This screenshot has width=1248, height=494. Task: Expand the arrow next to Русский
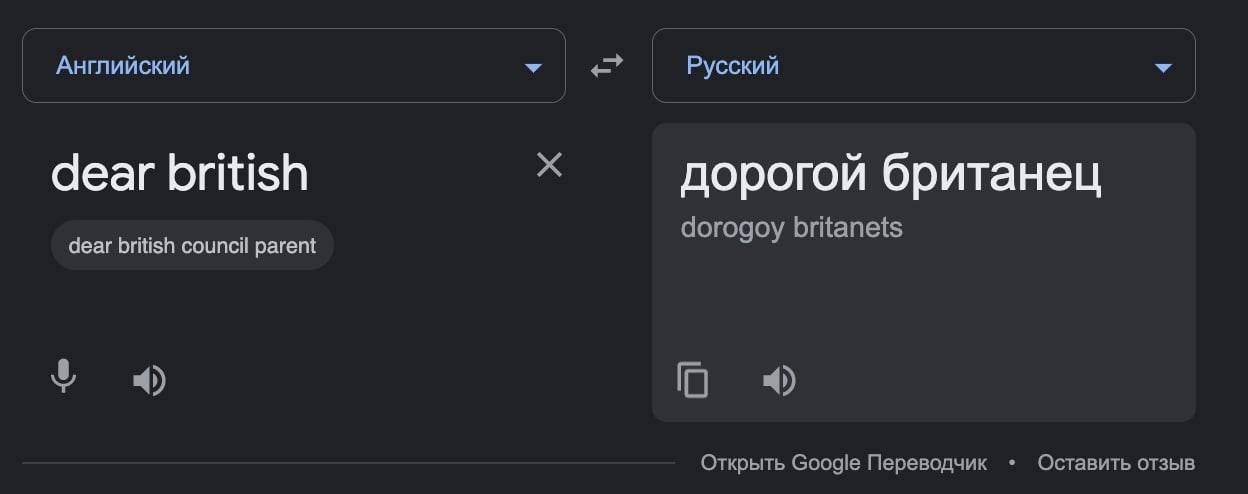click(x=1163, y=67)
